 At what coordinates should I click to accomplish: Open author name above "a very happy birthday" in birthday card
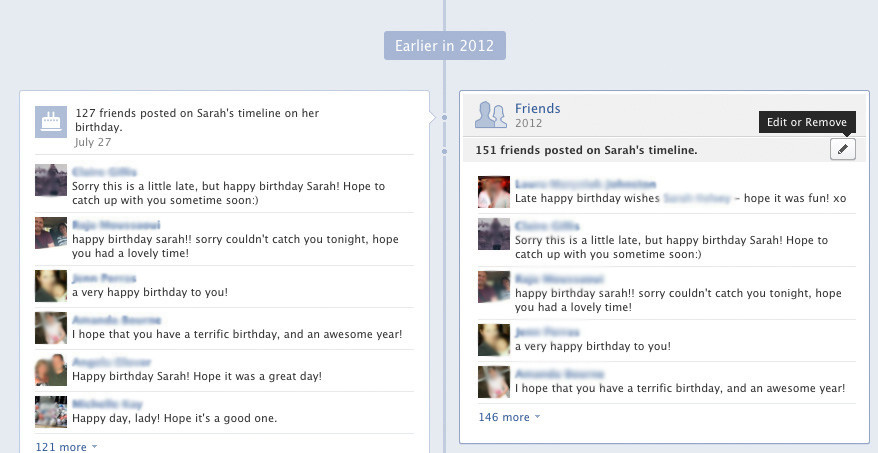104,278
